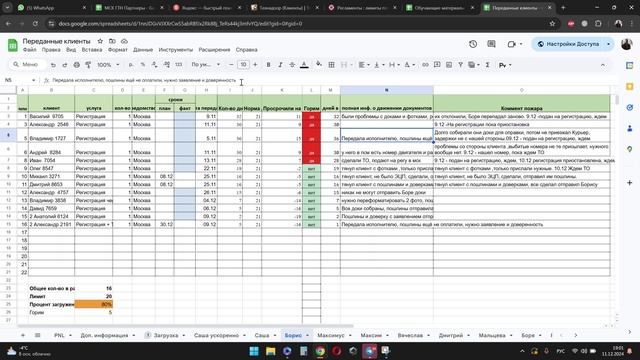Toggle strikethrough formatting
Image resolution: width=640 pixels, height=360 pixels.
point(292,65)
